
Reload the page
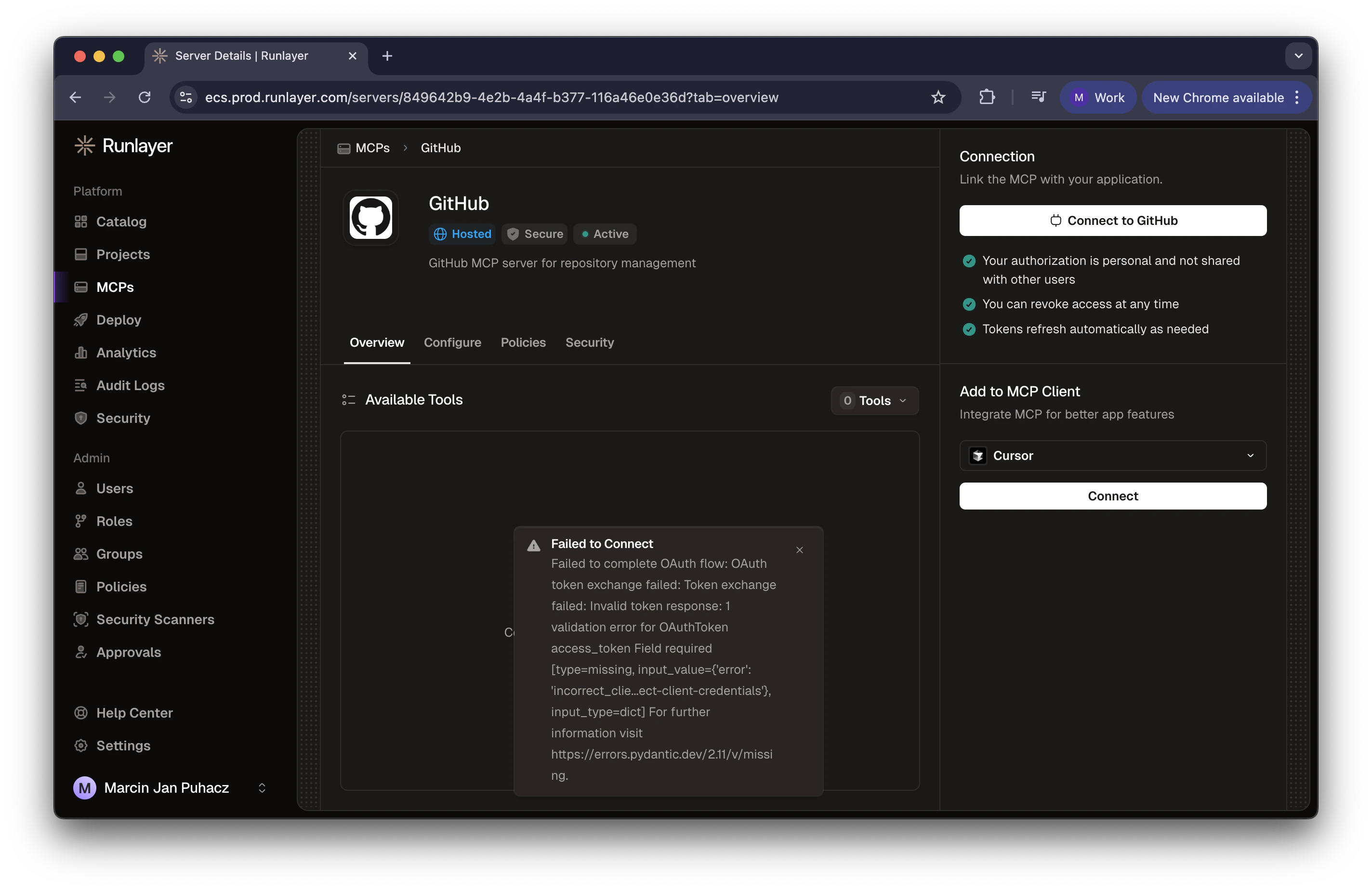click(x=145, y=97)
